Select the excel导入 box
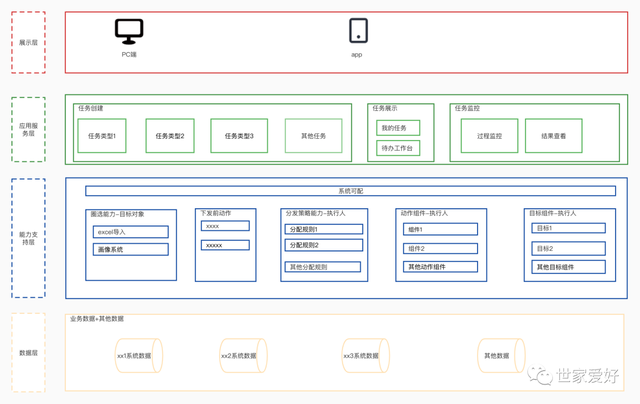The width and height of the screenshot is (640, 404). coord(131,232)
